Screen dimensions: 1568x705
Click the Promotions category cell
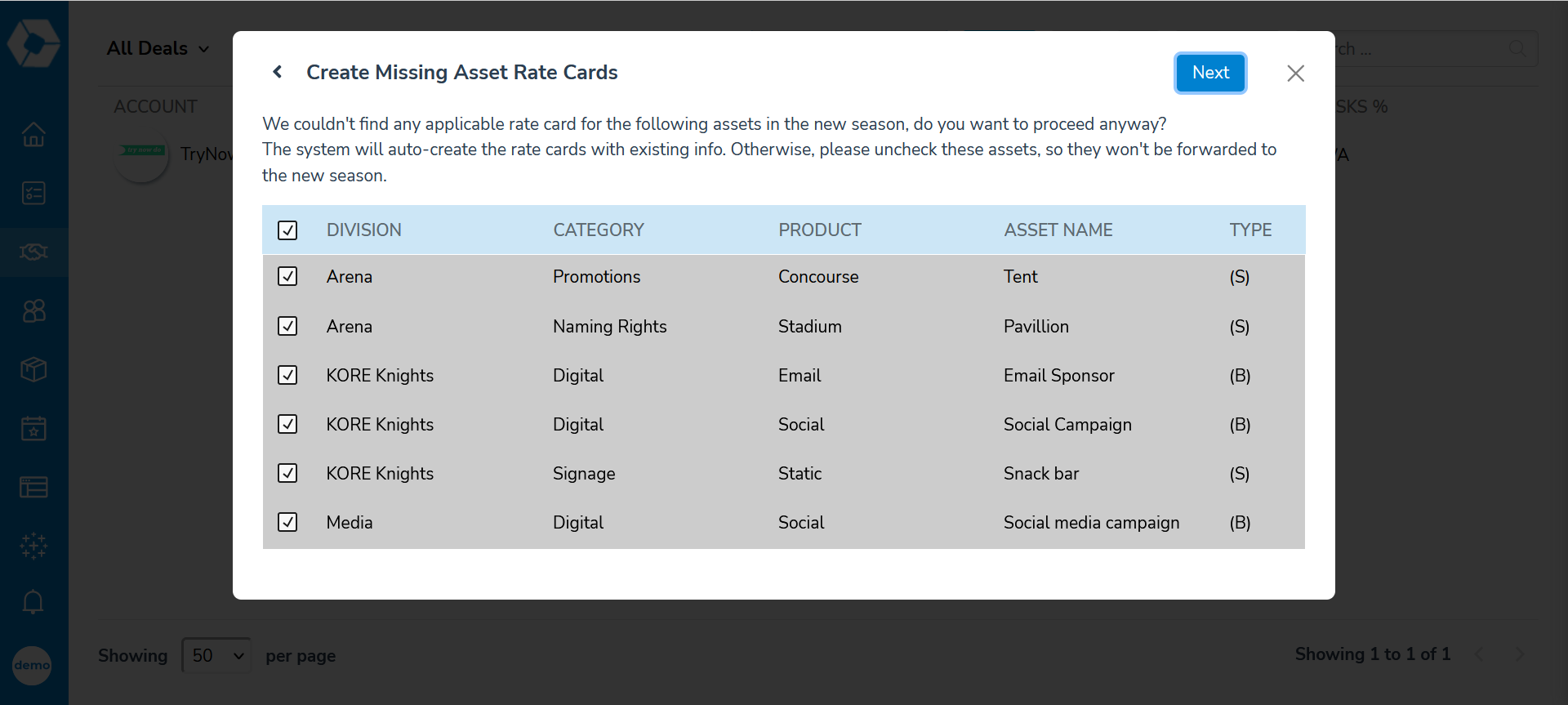click(x=597, y=277)
